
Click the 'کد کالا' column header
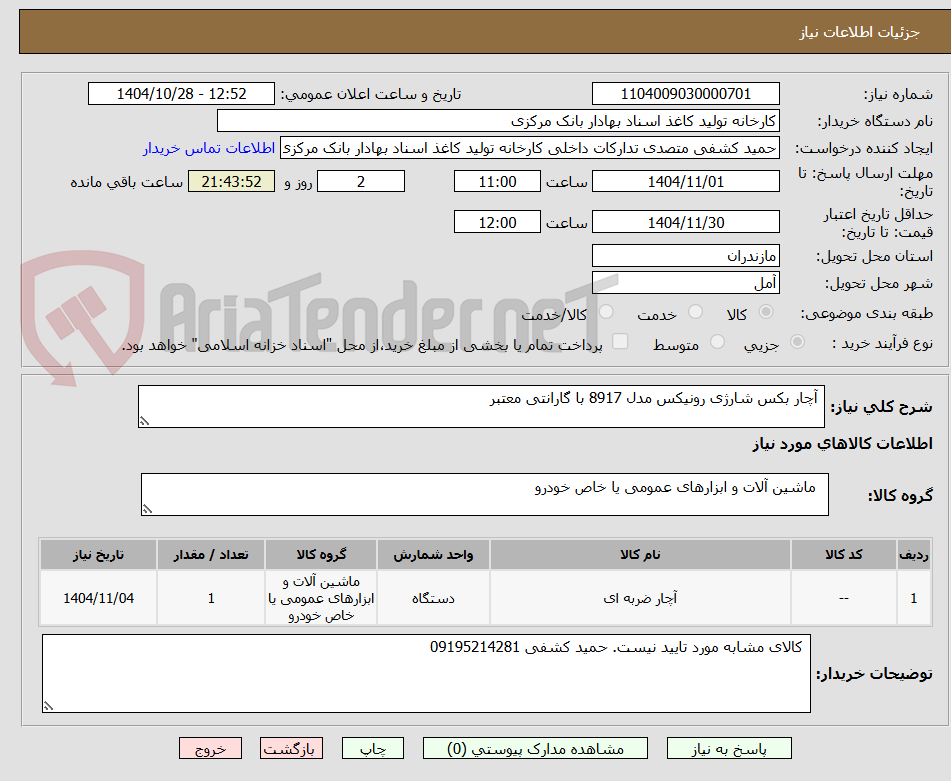coord(844,554)
